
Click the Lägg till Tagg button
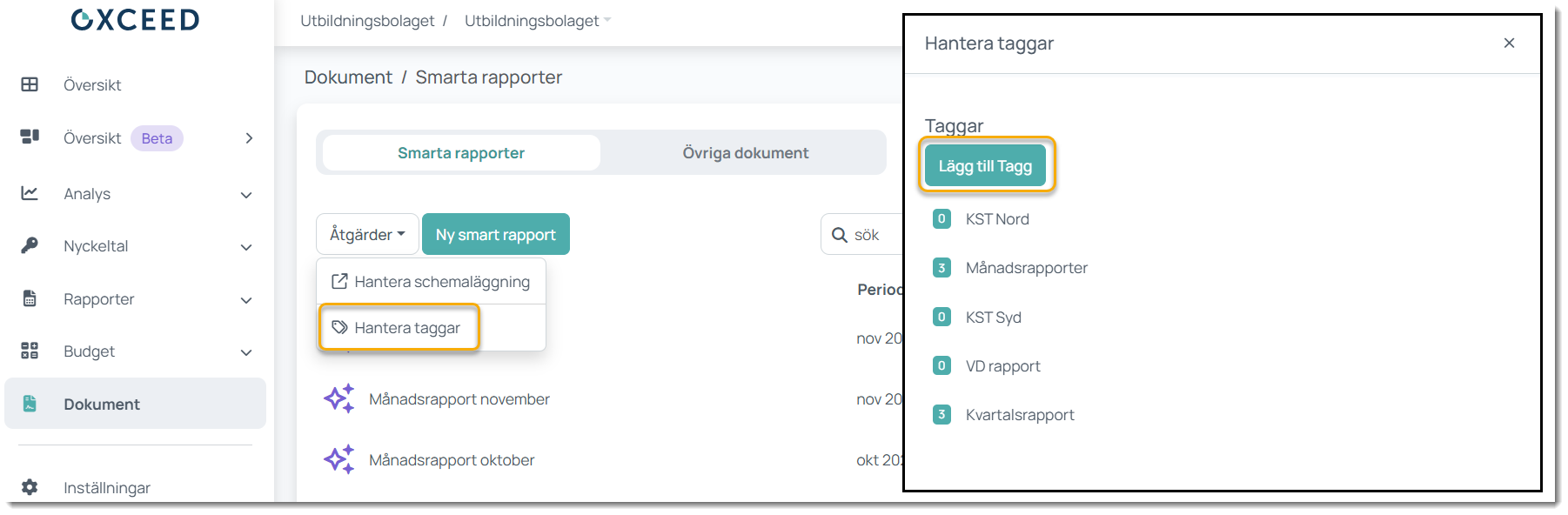point(985,166)
